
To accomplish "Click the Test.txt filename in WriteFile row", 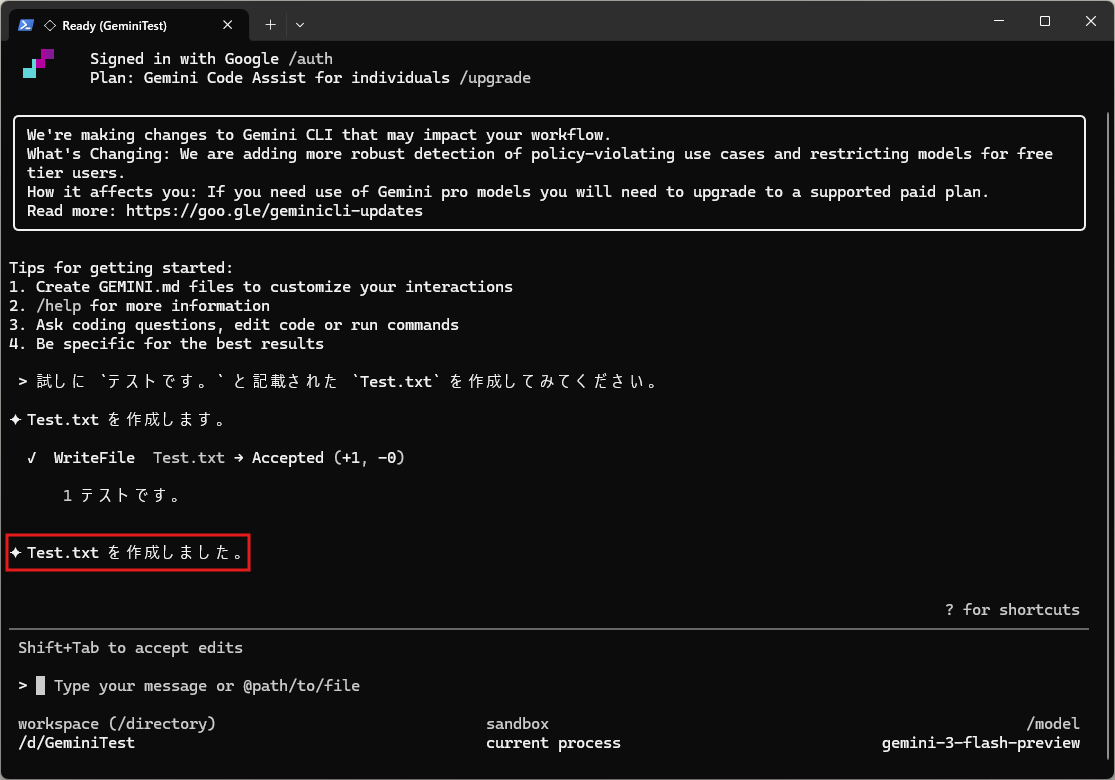I will pyautogui.click(x=189, y=458).
